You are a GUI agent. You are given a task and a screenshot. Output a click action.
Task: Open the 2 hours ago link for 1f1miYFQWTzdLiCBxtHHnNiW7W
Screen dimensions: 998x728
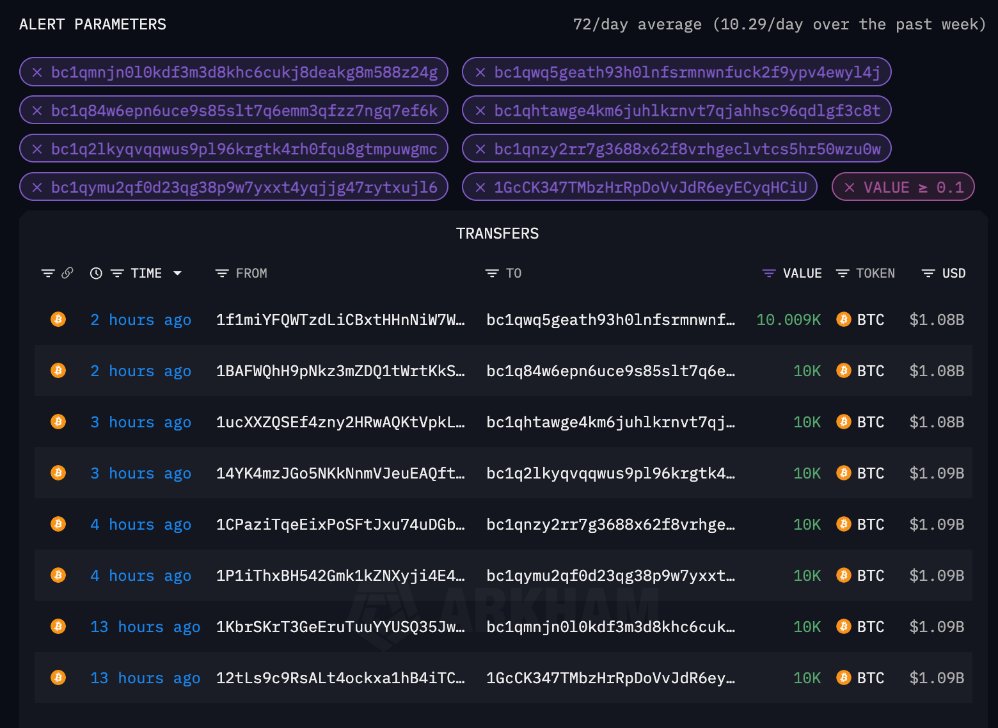click(141, 319)
